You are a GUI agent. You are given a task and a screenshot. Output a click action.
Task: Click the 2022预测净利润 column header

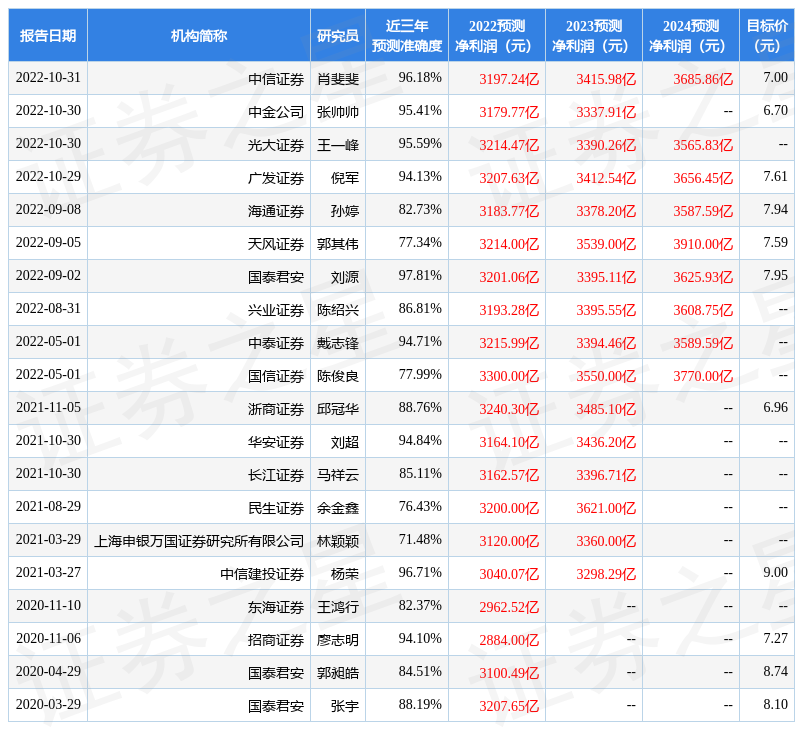(x=497, y=35)
